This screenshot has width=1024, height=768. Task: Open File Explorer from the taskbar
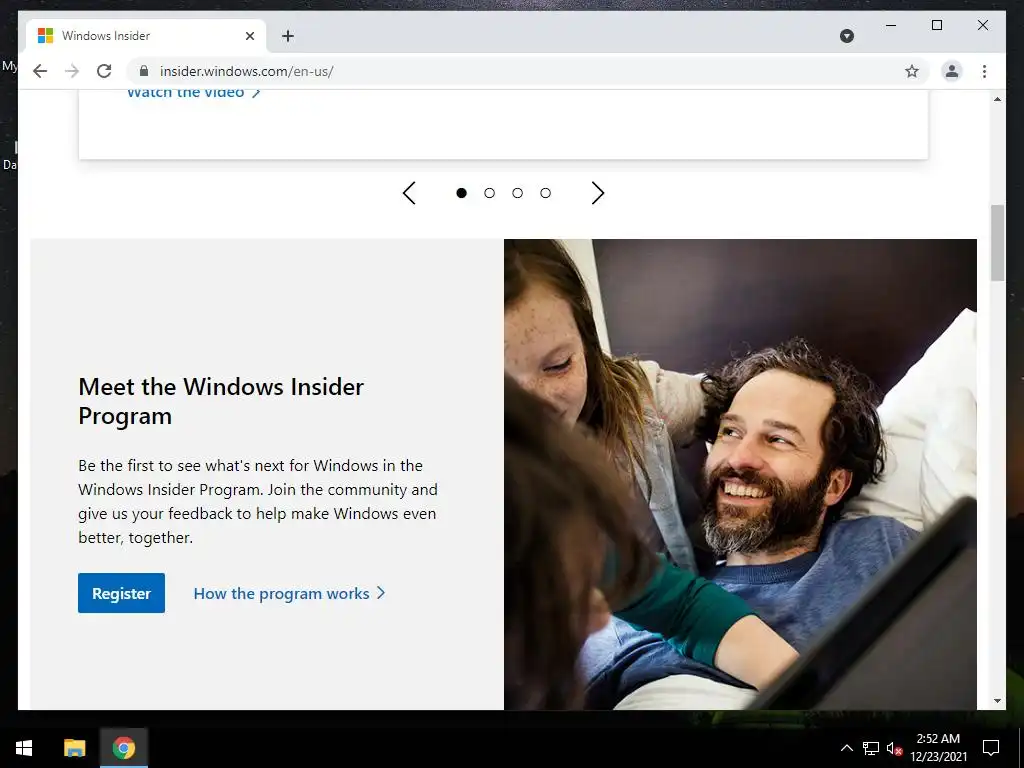click(74, 748)
